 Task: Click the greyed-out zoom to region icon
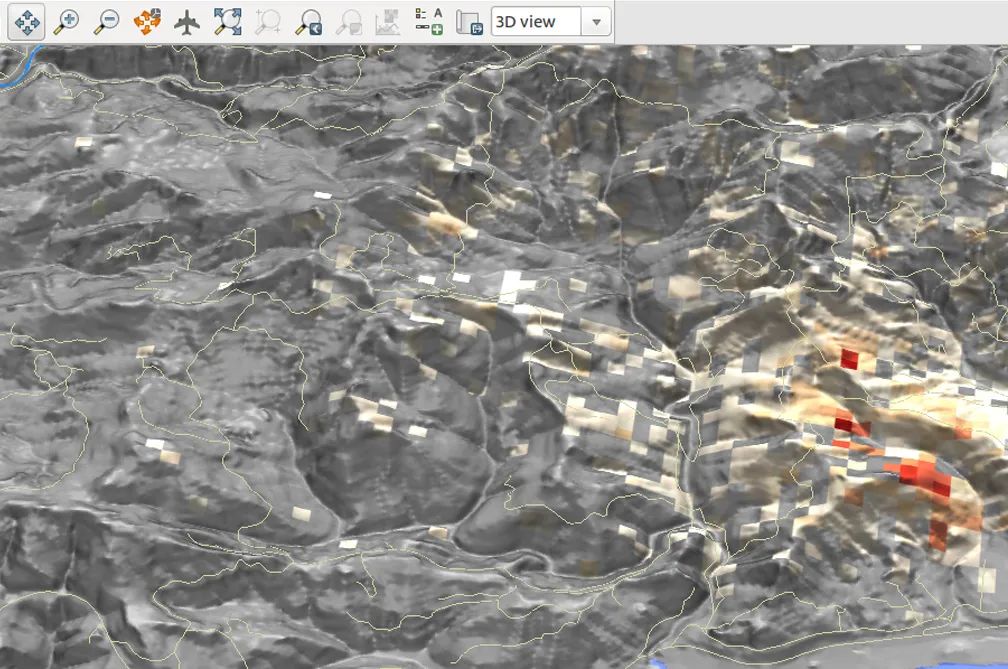pos(267,22)
